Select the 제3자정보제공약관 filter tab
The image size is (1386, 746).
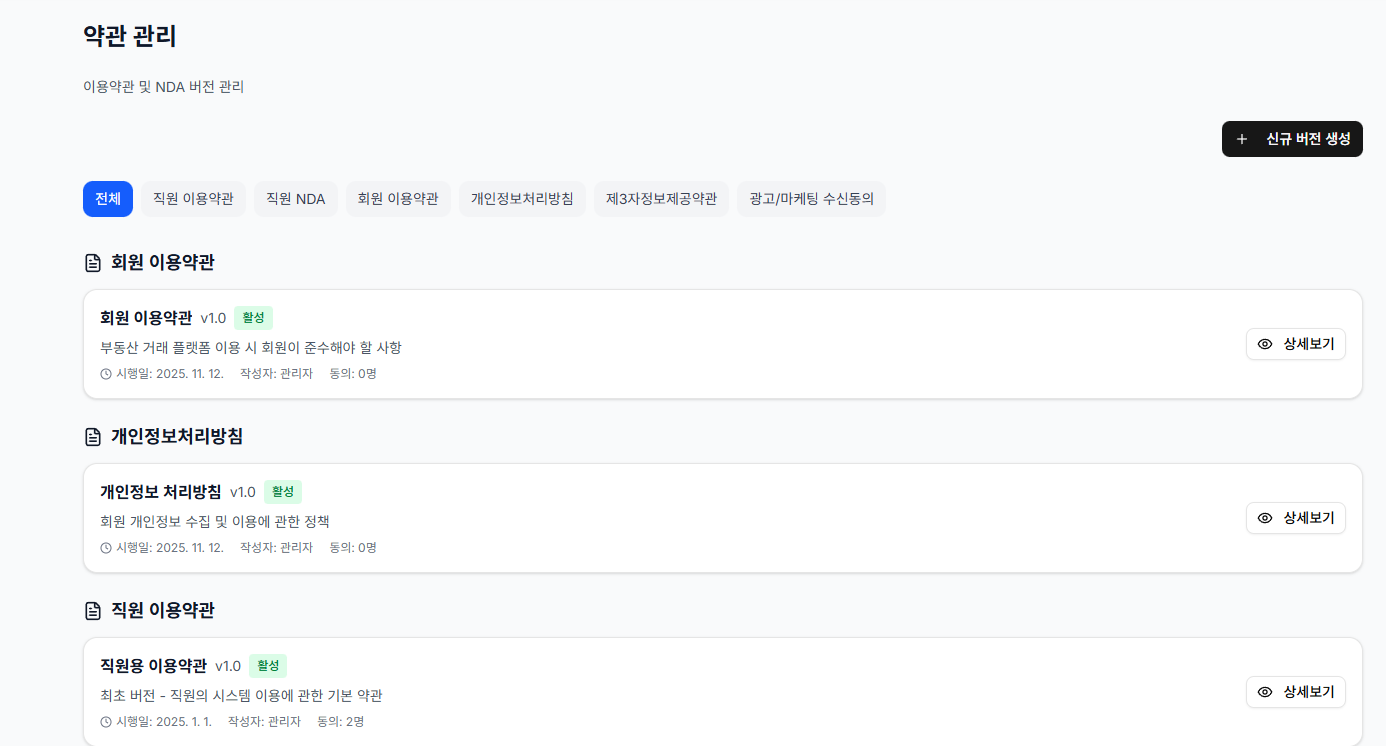coord(661,199)
